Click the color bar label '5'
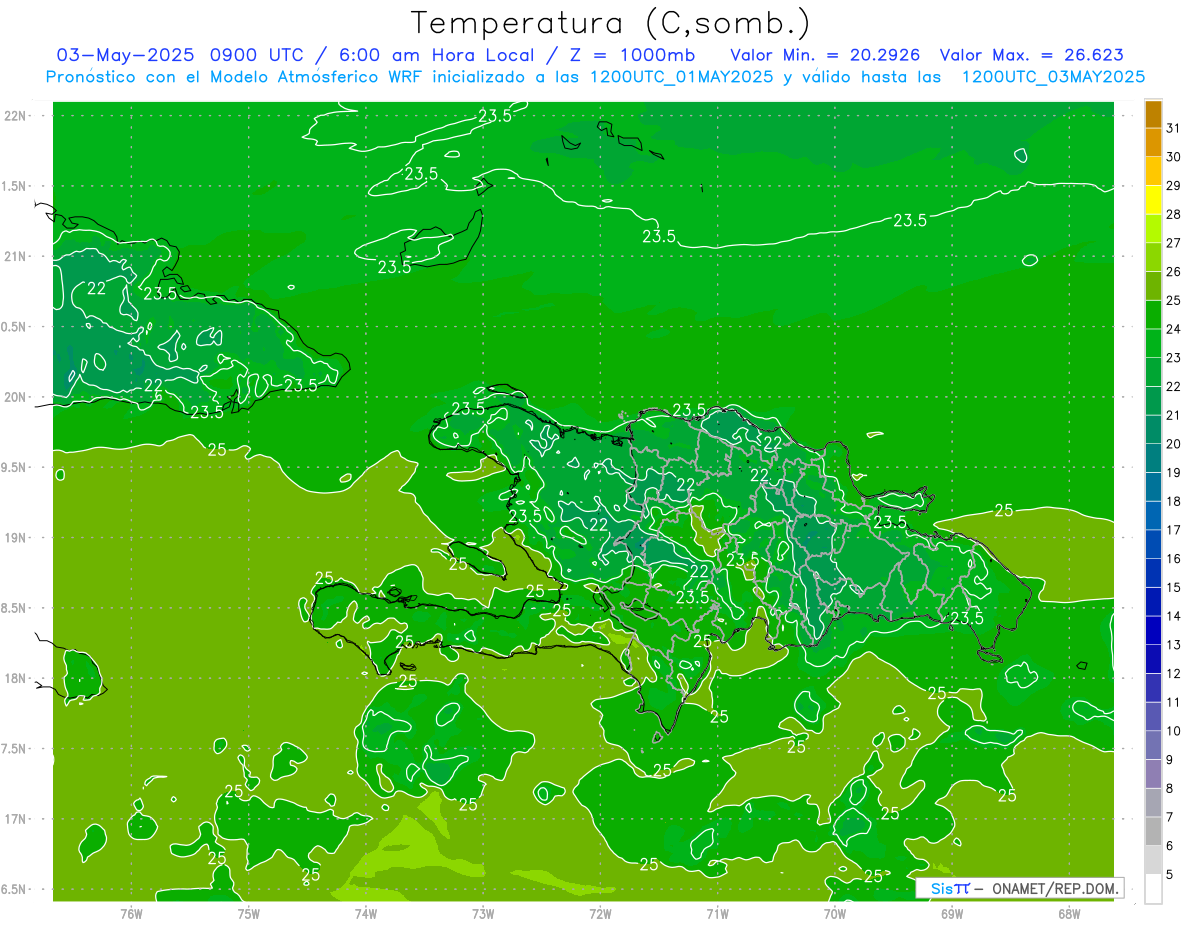Viewport: 1200px width, 927px height. click(1170, 874)
